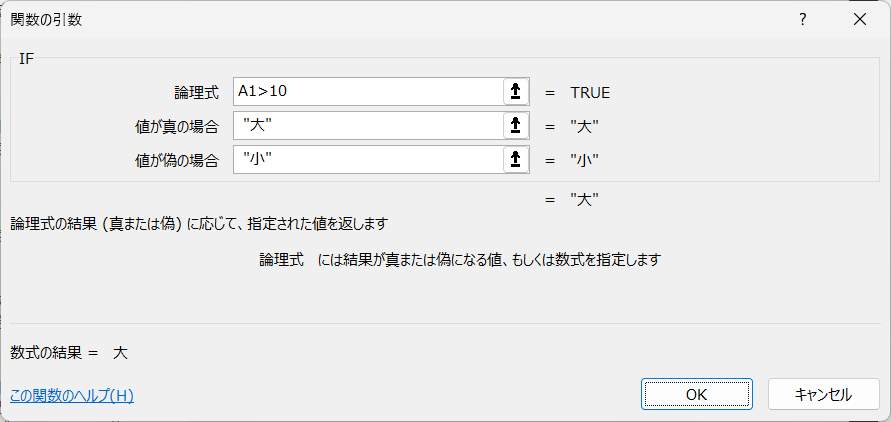Click the function description starting 論理式の結果
The width and height of the screenshot is (891, 422).
(199, 223)
